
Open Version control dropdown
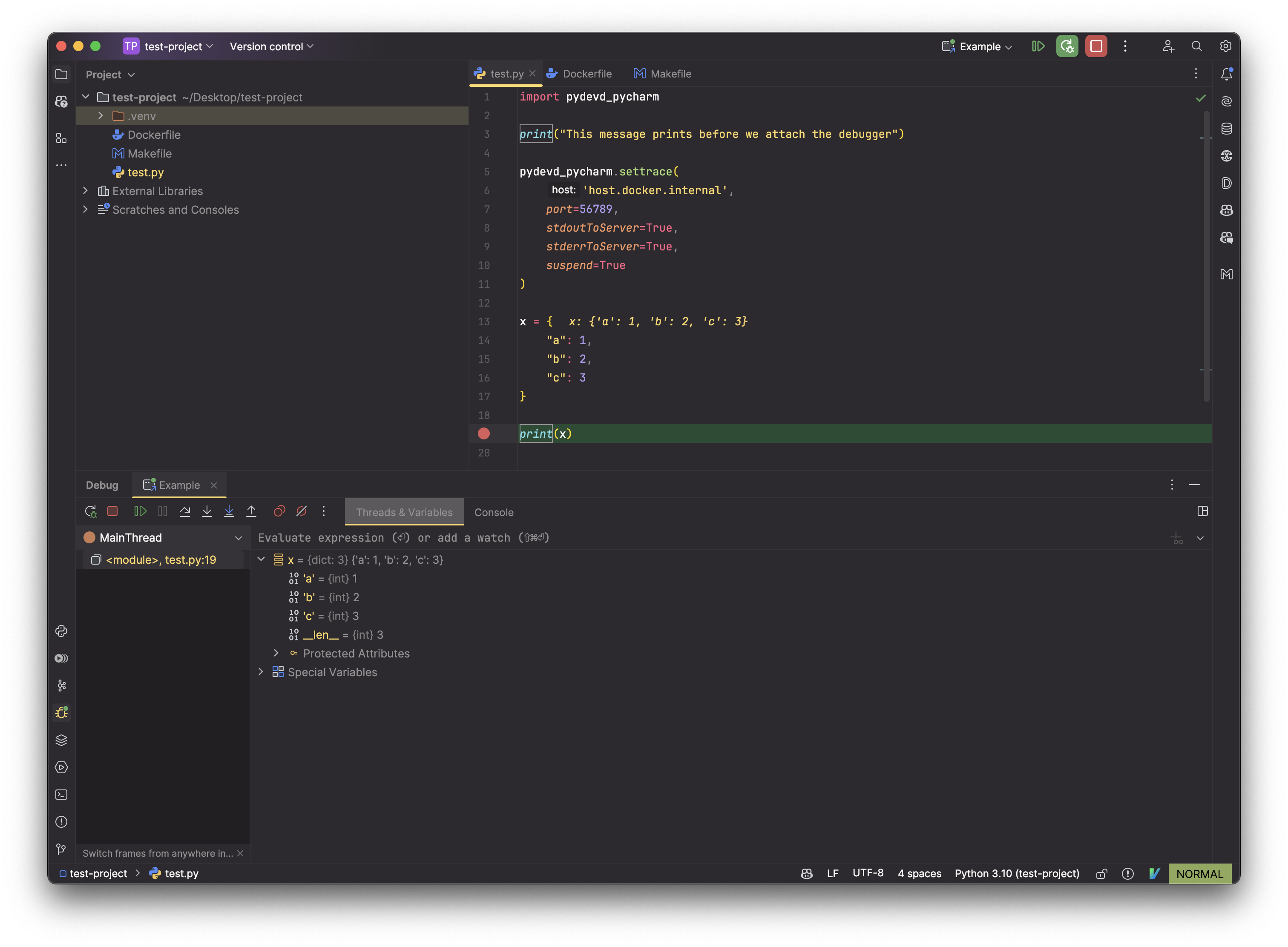pos(272,46)
